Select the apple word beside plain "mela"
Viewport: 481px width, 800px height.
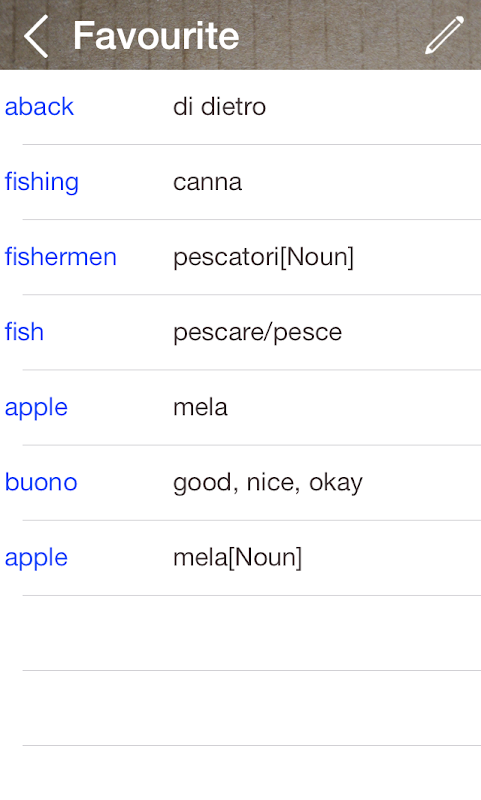click(x=36, y=408)
